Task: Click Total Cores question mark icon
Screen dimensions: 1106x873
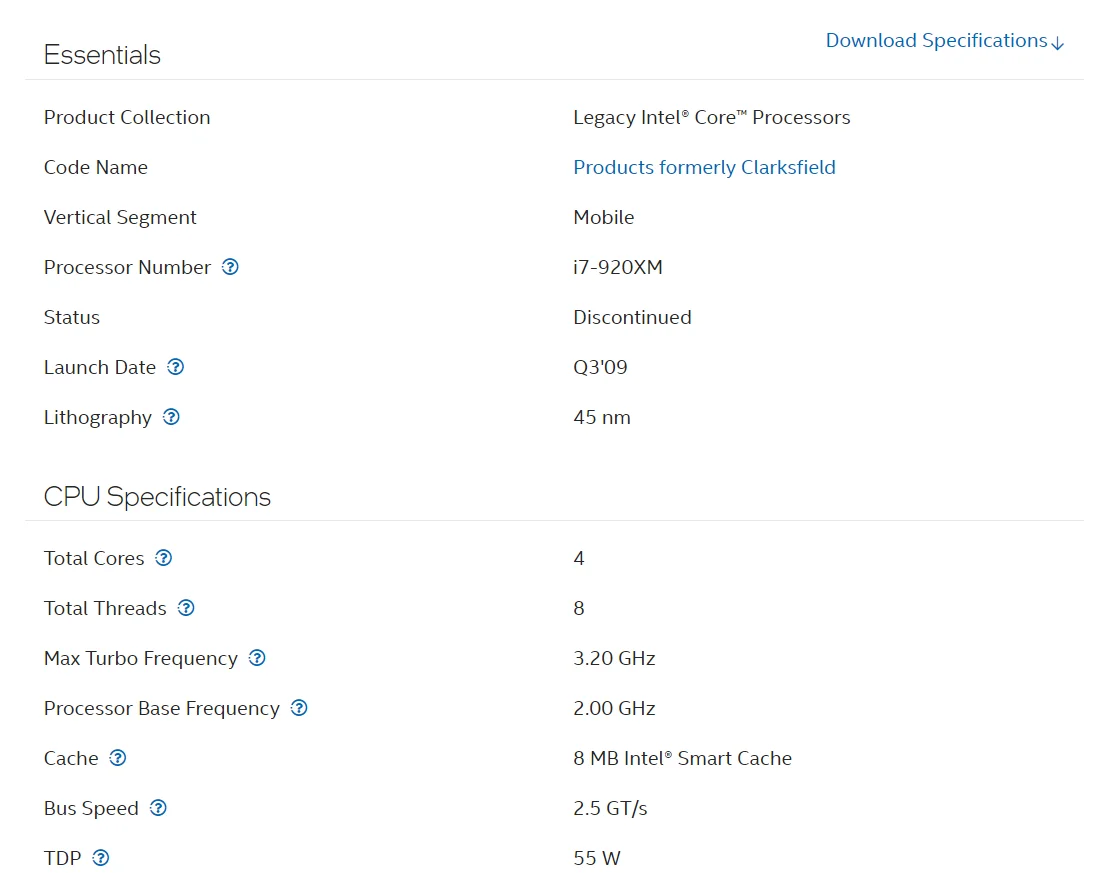Action: [x=163, y=558]
